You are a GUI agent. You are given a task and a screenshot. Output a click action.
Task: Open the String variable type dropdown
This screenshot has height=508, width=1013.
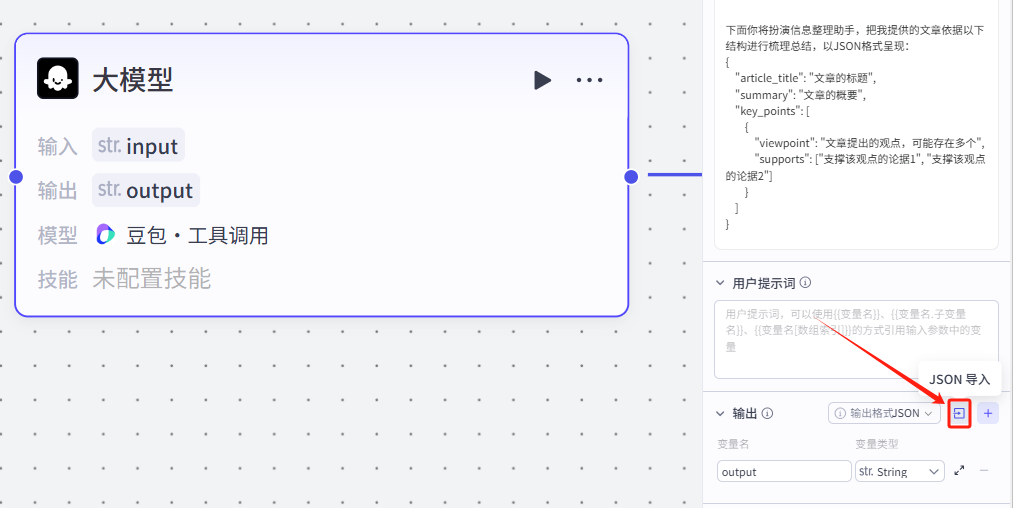tap(899, 471)
